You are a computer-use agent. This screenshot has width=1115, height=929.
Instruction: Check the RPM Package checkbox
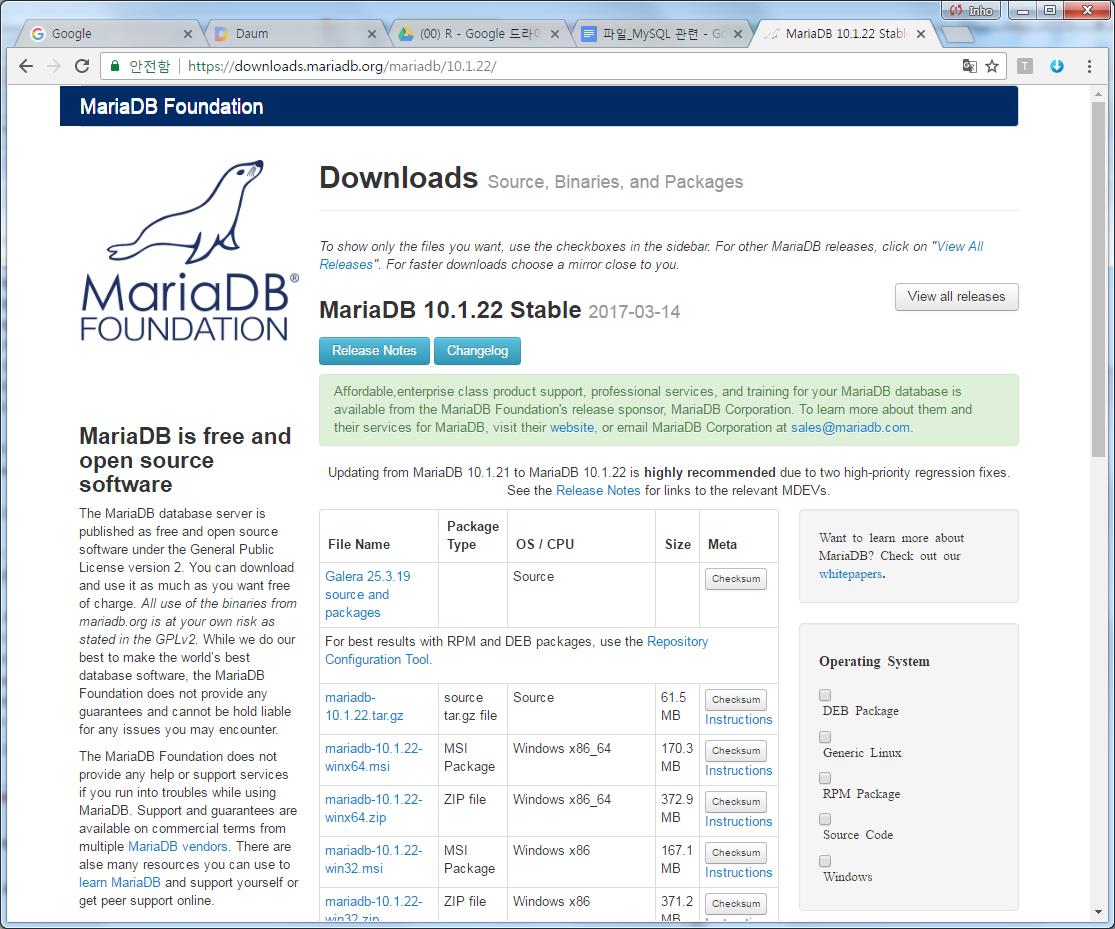coord(825,778)
